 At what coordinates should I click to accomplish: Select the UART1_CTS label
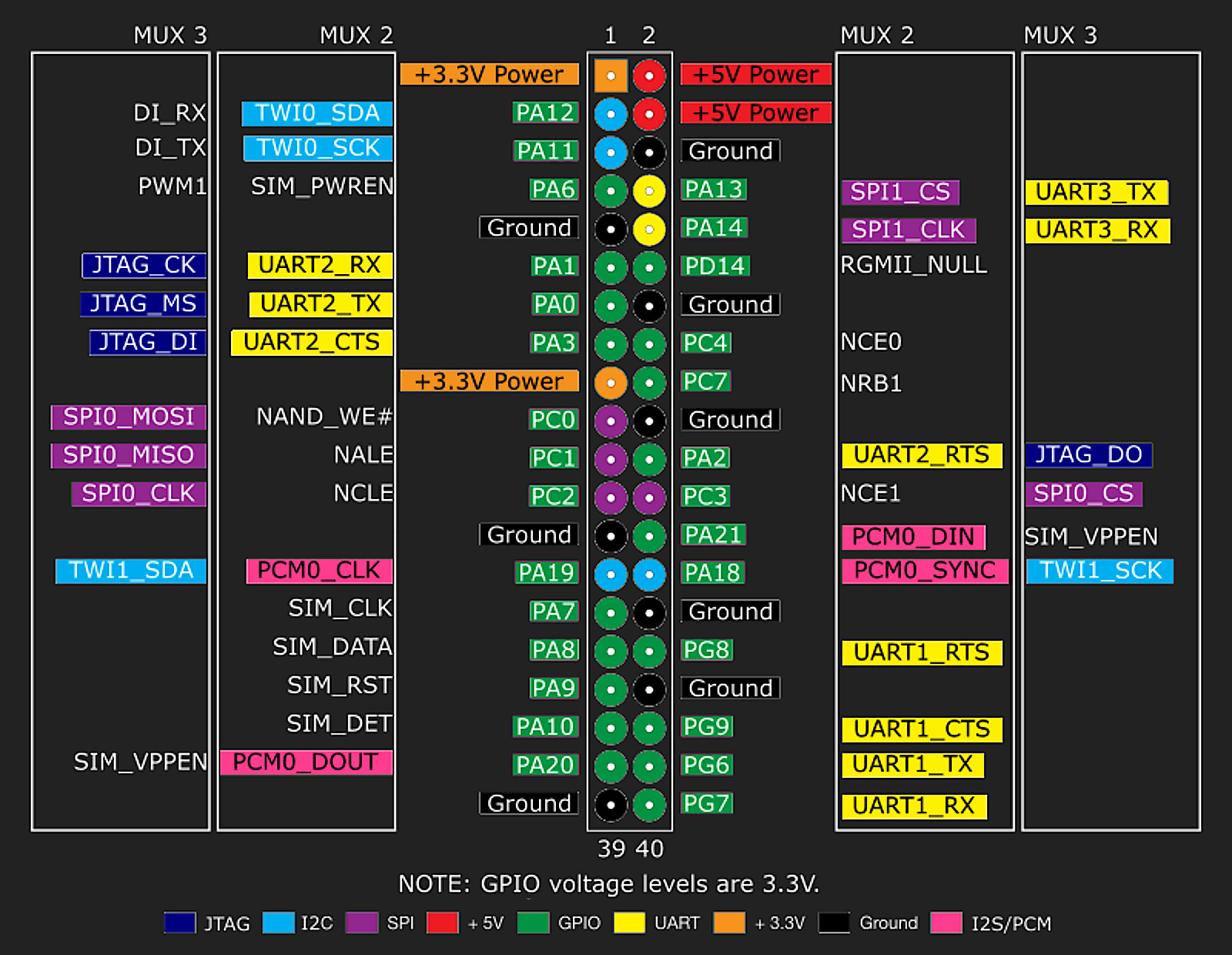tap(922, 729)
